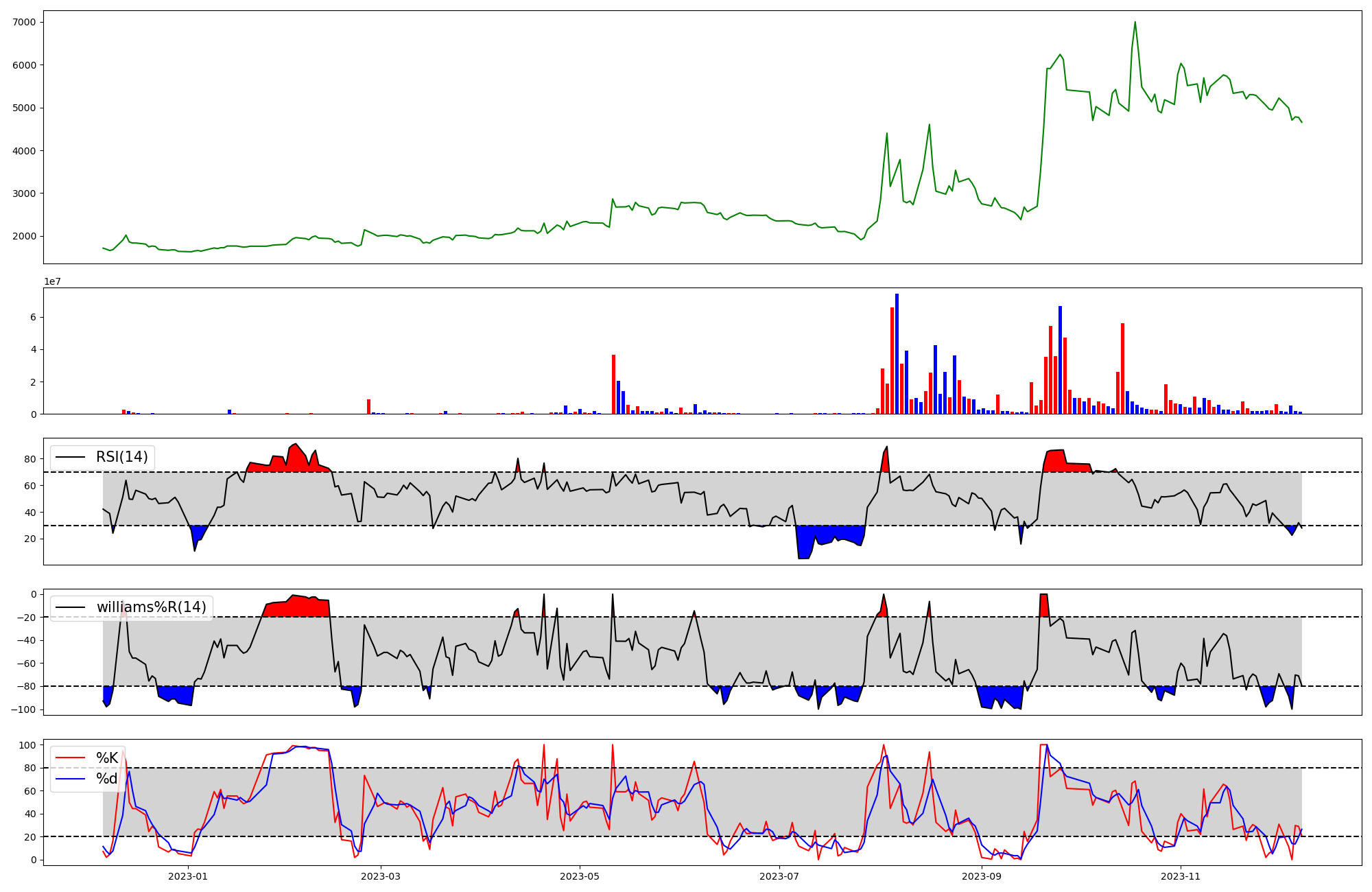Click the 2023-03 x-axis date label
Image resolution: width=1372 pixels, height=892 pixels.
click(380, 876)
